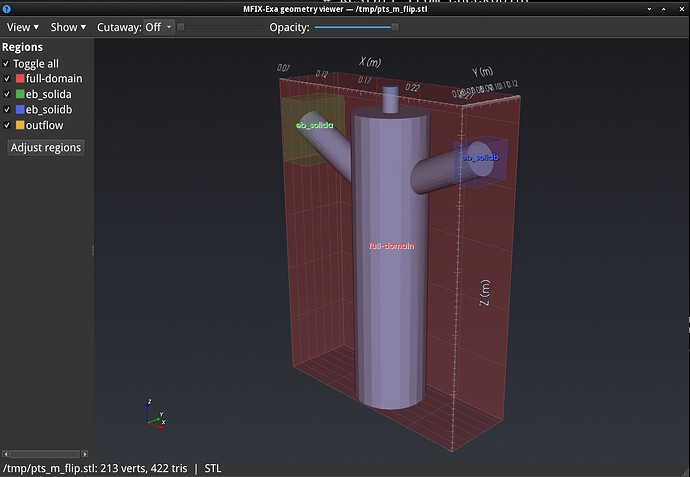Click the full-domain label in 3D view
690x477 pixels.
[x=391, y=246]
